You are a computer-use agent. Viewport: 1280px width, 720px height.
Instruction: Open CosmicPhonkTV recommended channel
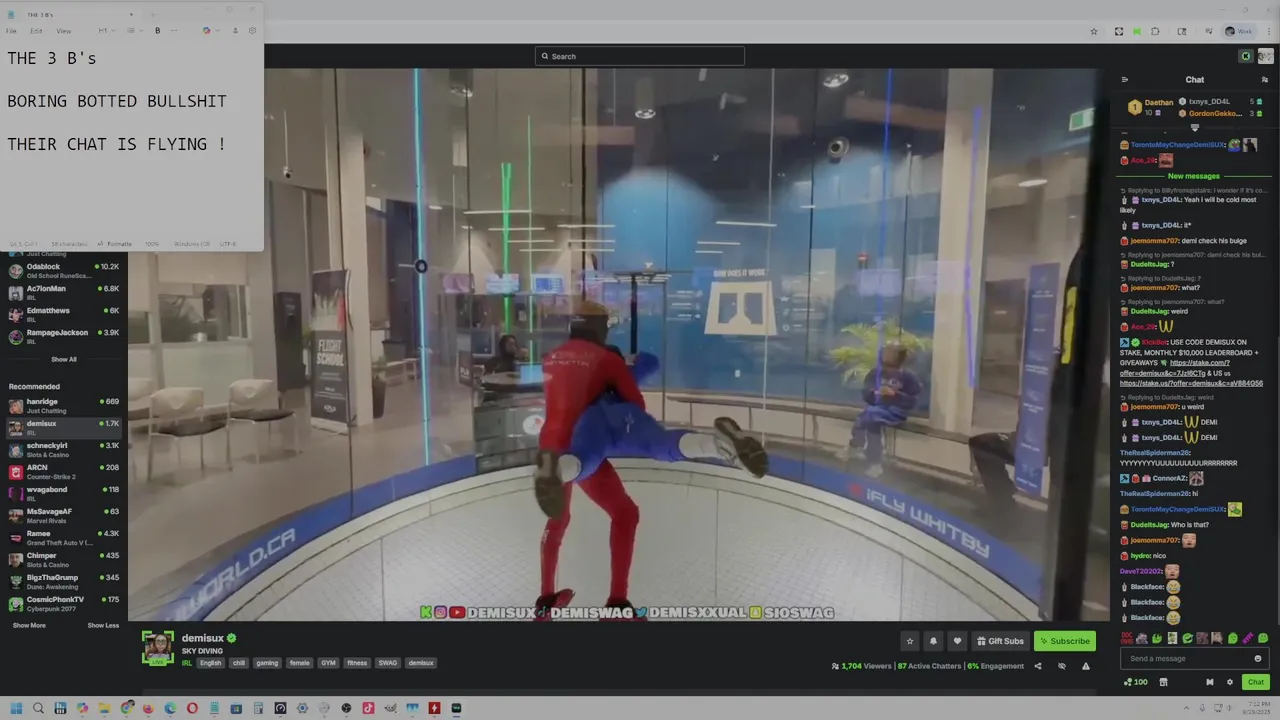click(64, 604)
